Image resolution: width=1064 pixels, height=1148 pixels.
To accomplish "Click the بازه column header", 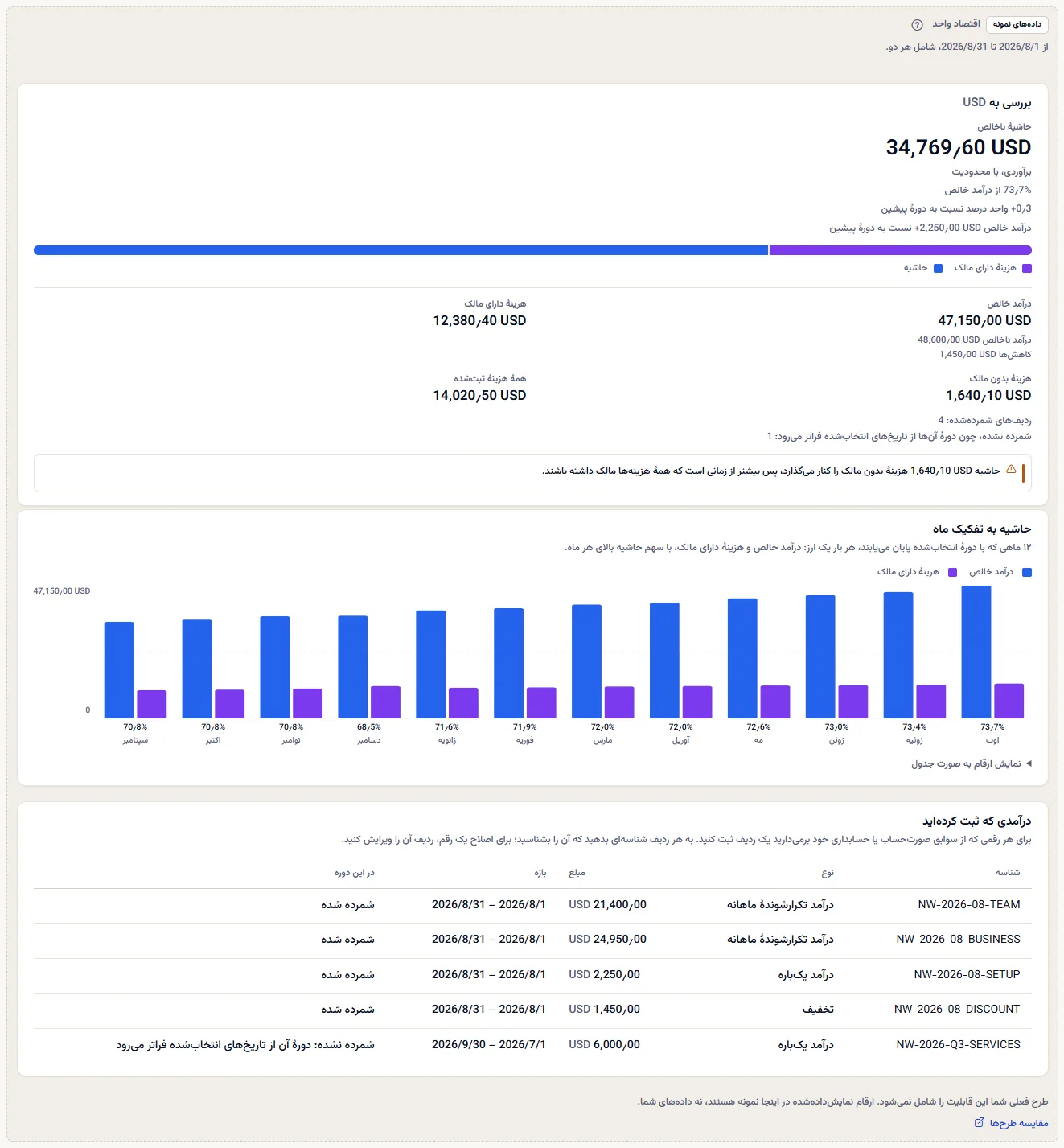I will (540, 873).
